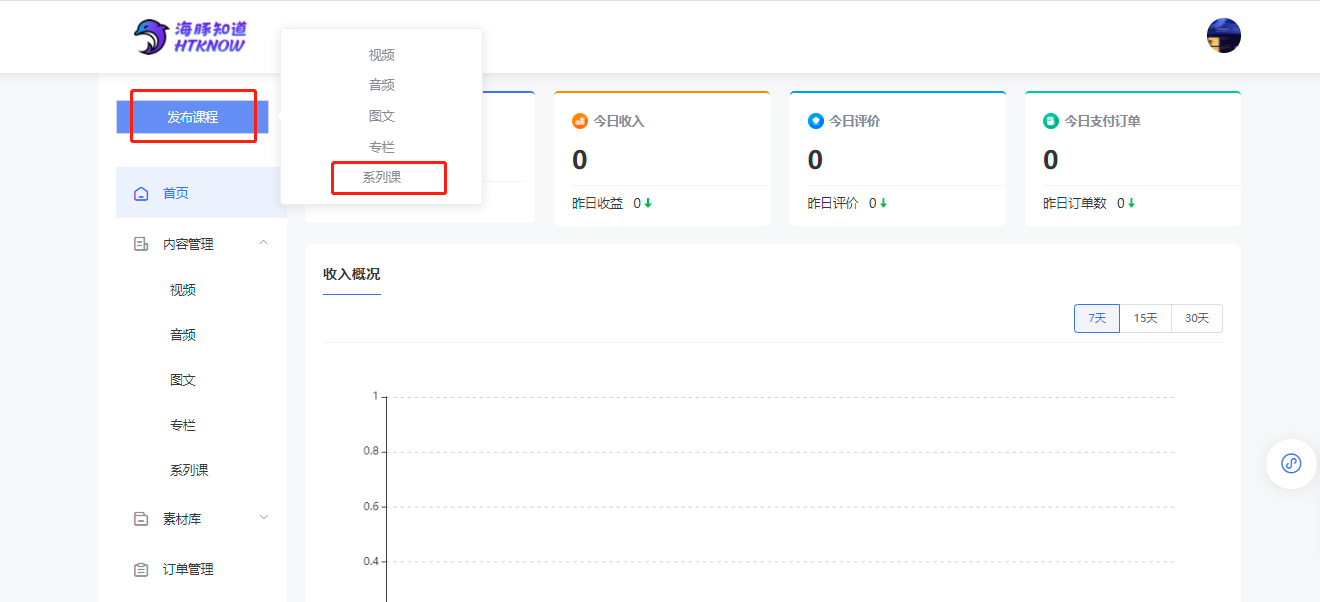Click the blue 今日评价 card icon
Viewport: 1320px width, 602px height.
pyautogui.click(x=816, y=121)
